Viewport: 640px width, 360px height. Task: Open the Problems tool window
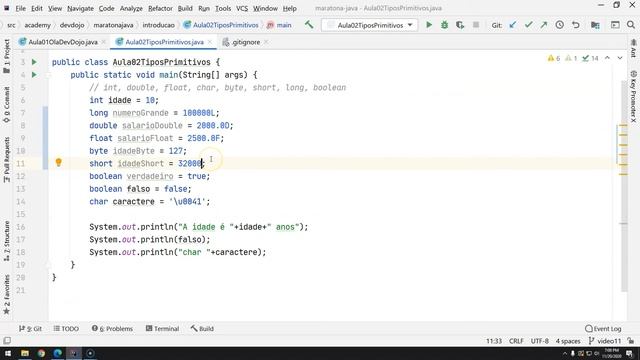click(112, 329)
